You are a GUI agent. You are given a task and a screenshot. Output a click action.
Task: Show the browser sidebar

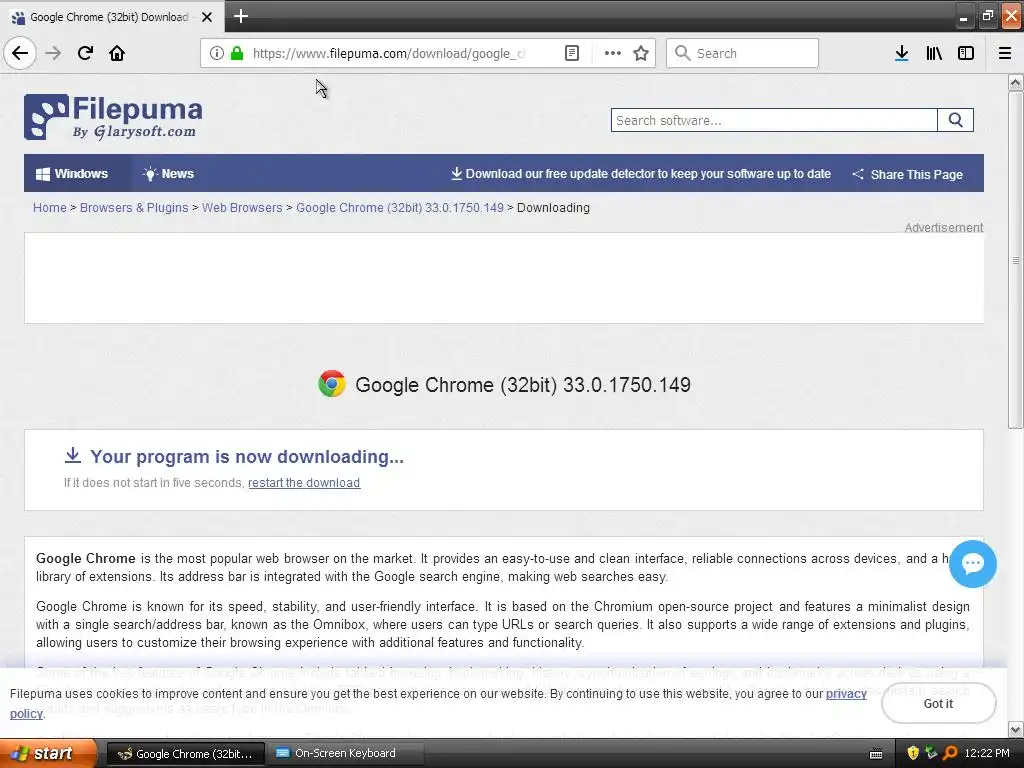click(966, 53)
